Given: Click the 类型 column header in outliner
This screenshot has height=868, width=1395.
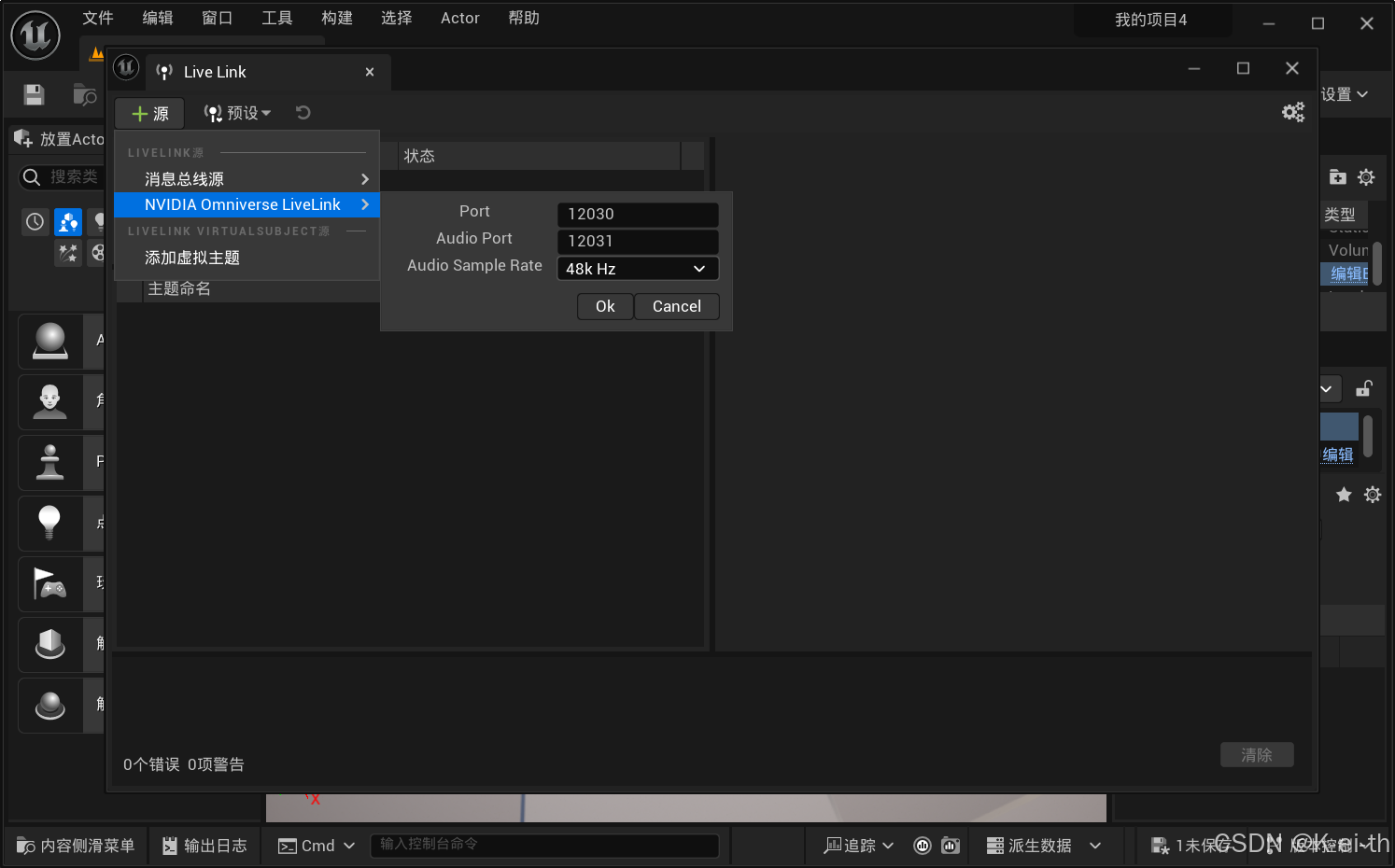Looking at the screenshot, I should pos(1344,214).
